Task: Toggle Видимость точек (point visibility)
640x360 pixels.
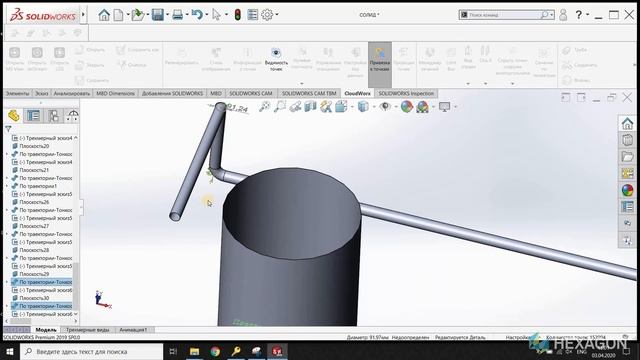Action: pos(276,60)
